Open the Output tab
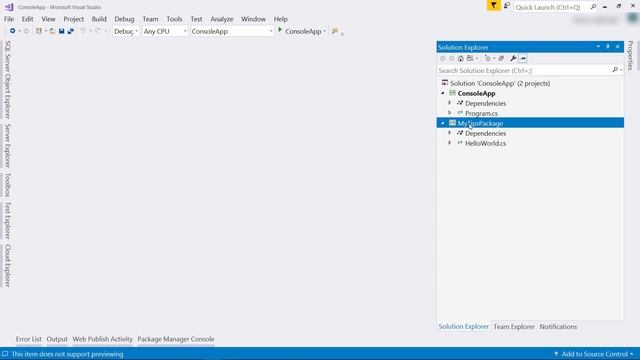The height and width of the screenshot is (360, 640). click(x=57, y=339)
